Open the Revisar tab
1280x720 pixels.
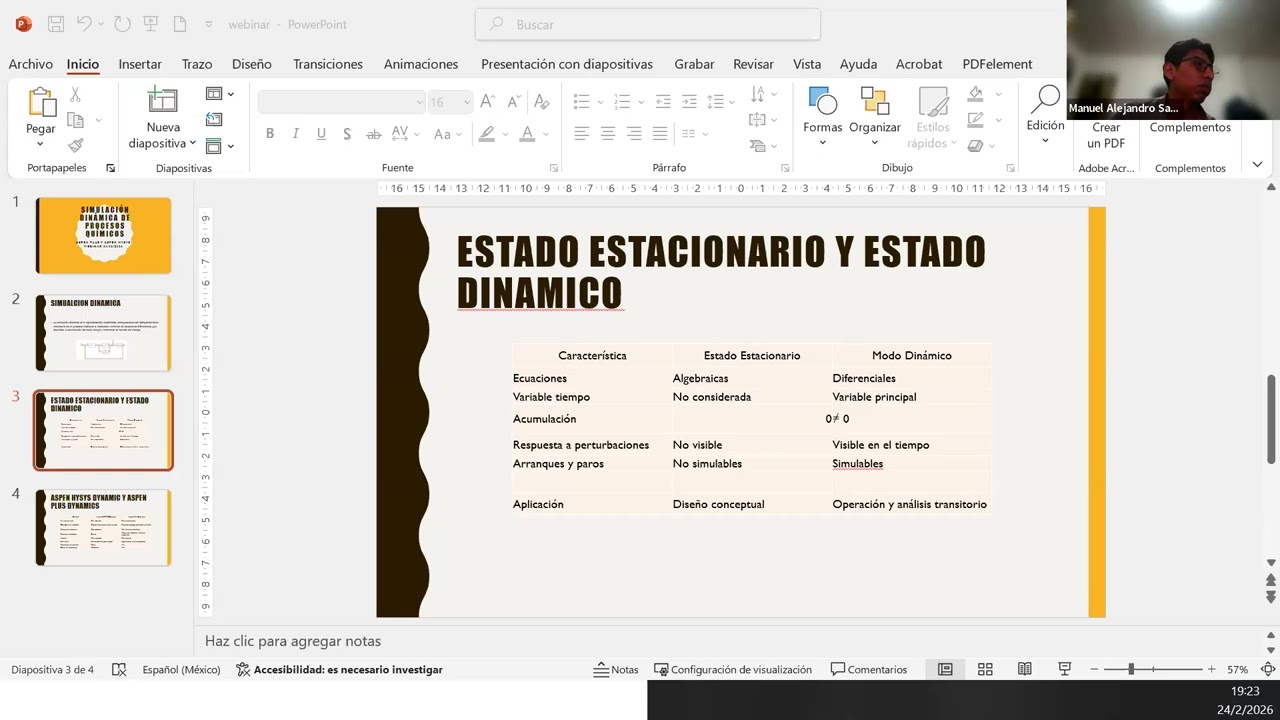(x=753, y=64)
